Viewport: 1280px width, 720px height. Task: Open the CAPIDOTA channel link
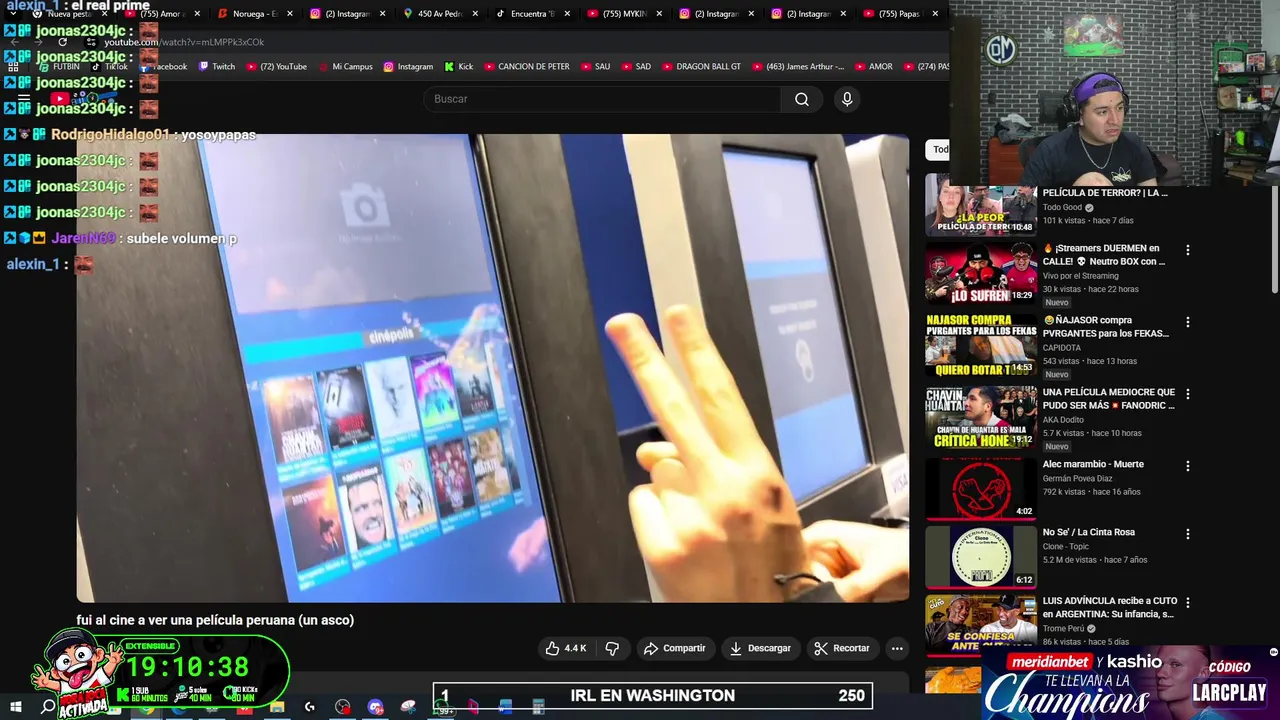click(x=1062, y=348)
